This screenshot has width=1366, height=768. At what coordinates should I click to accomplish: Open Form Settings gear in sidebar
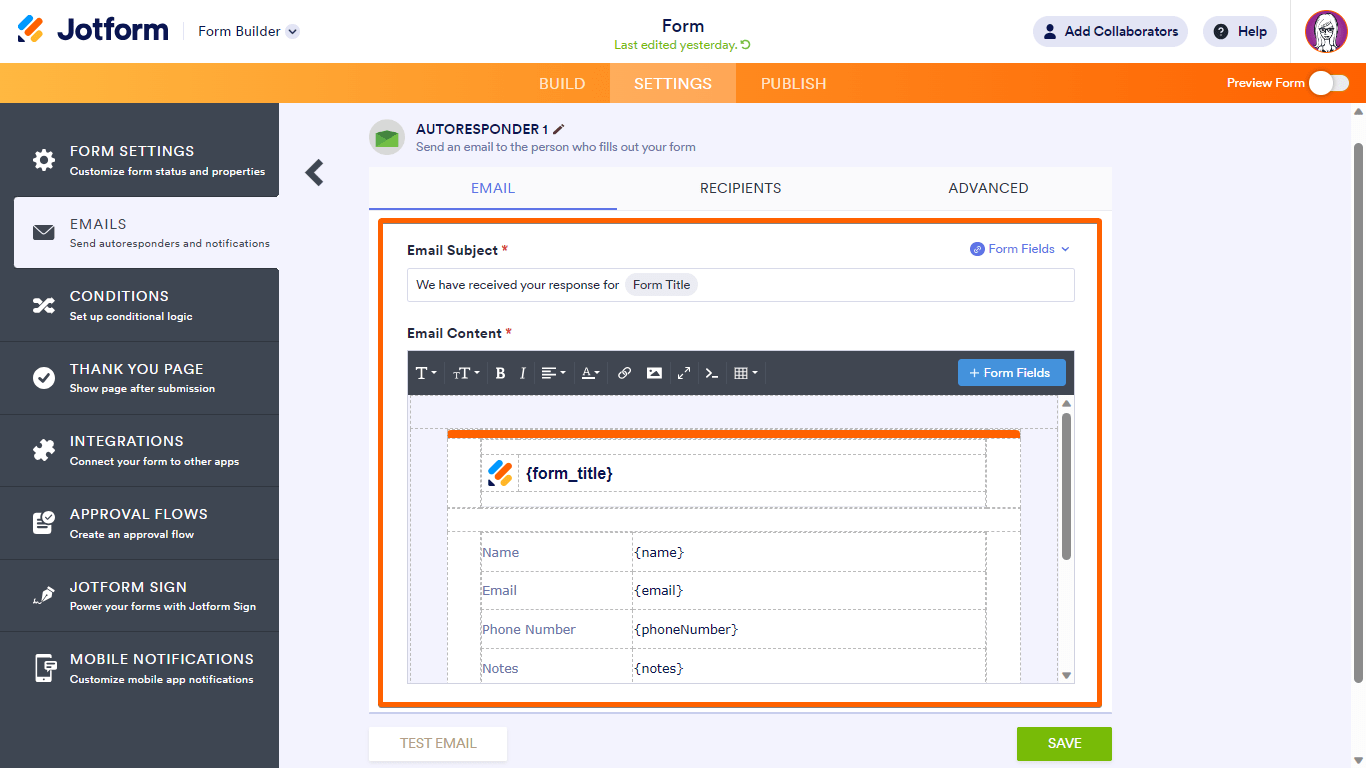pyautogui.click(x=44, y=160)
